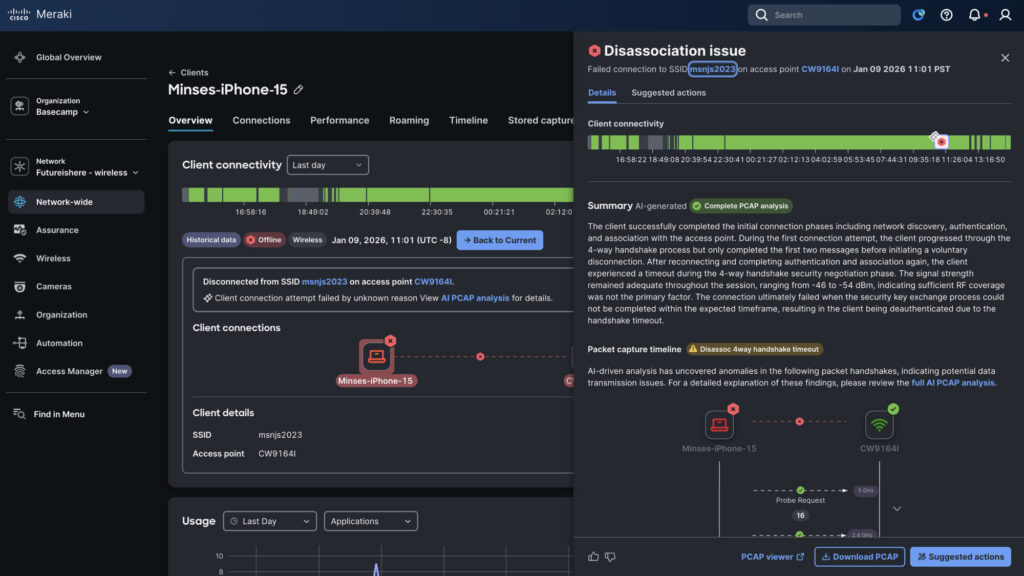Click the Search input field

[x=828, y=15]
